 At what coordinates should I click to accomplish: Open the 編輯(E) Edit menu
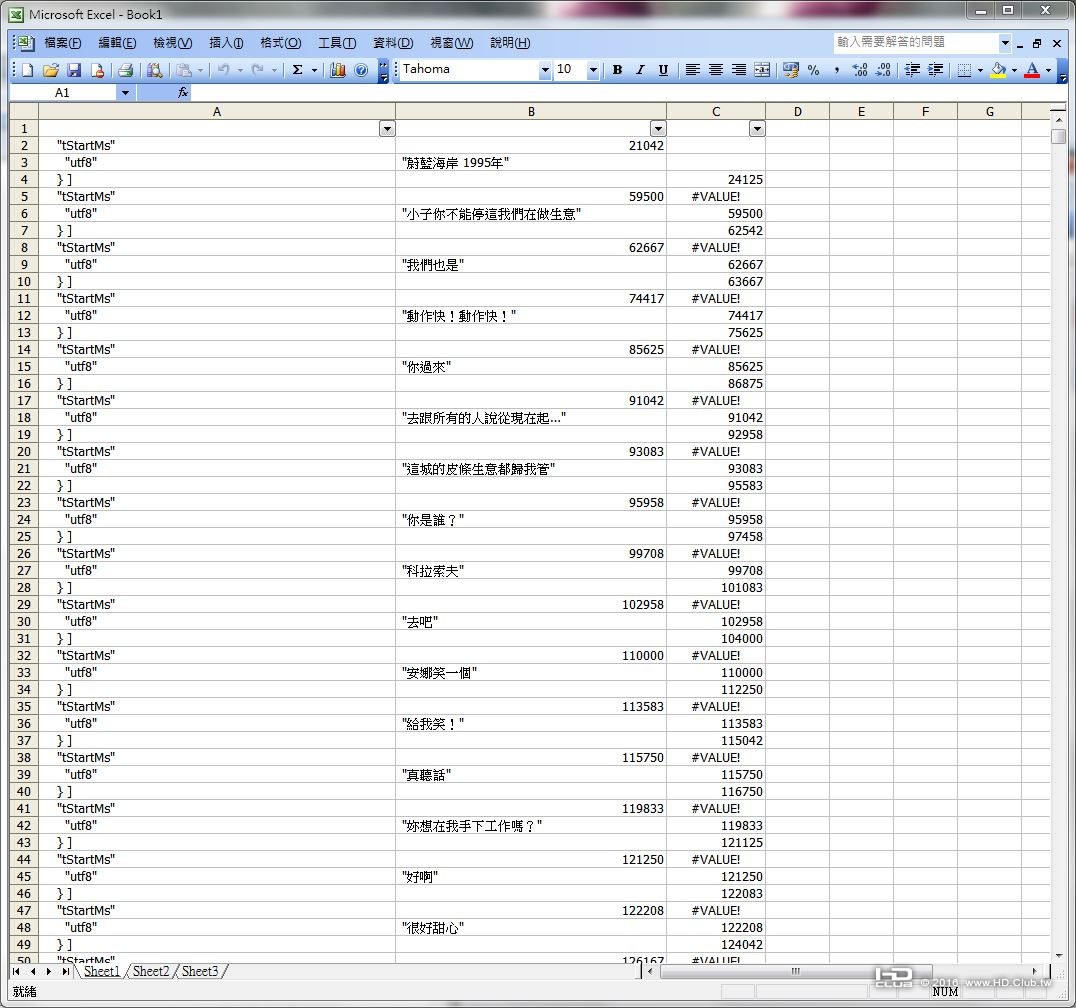tap(117, 43)
